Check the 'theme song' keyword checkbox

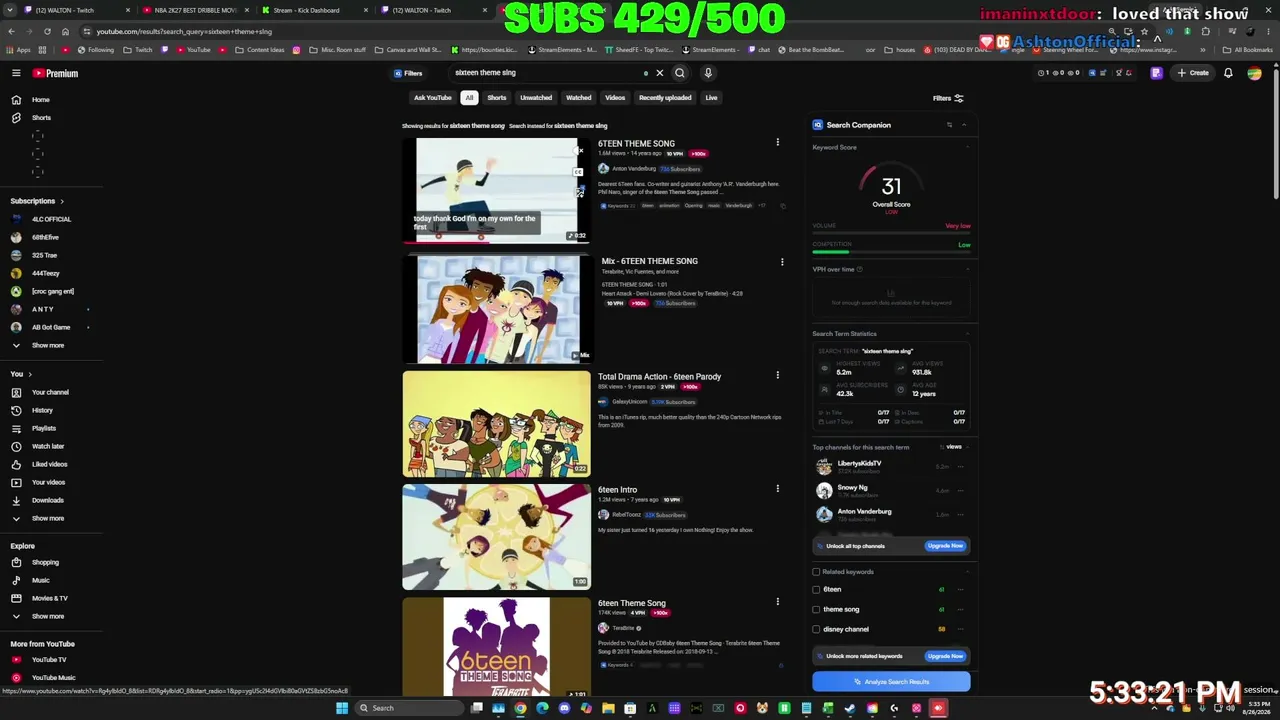click(816, 609)
